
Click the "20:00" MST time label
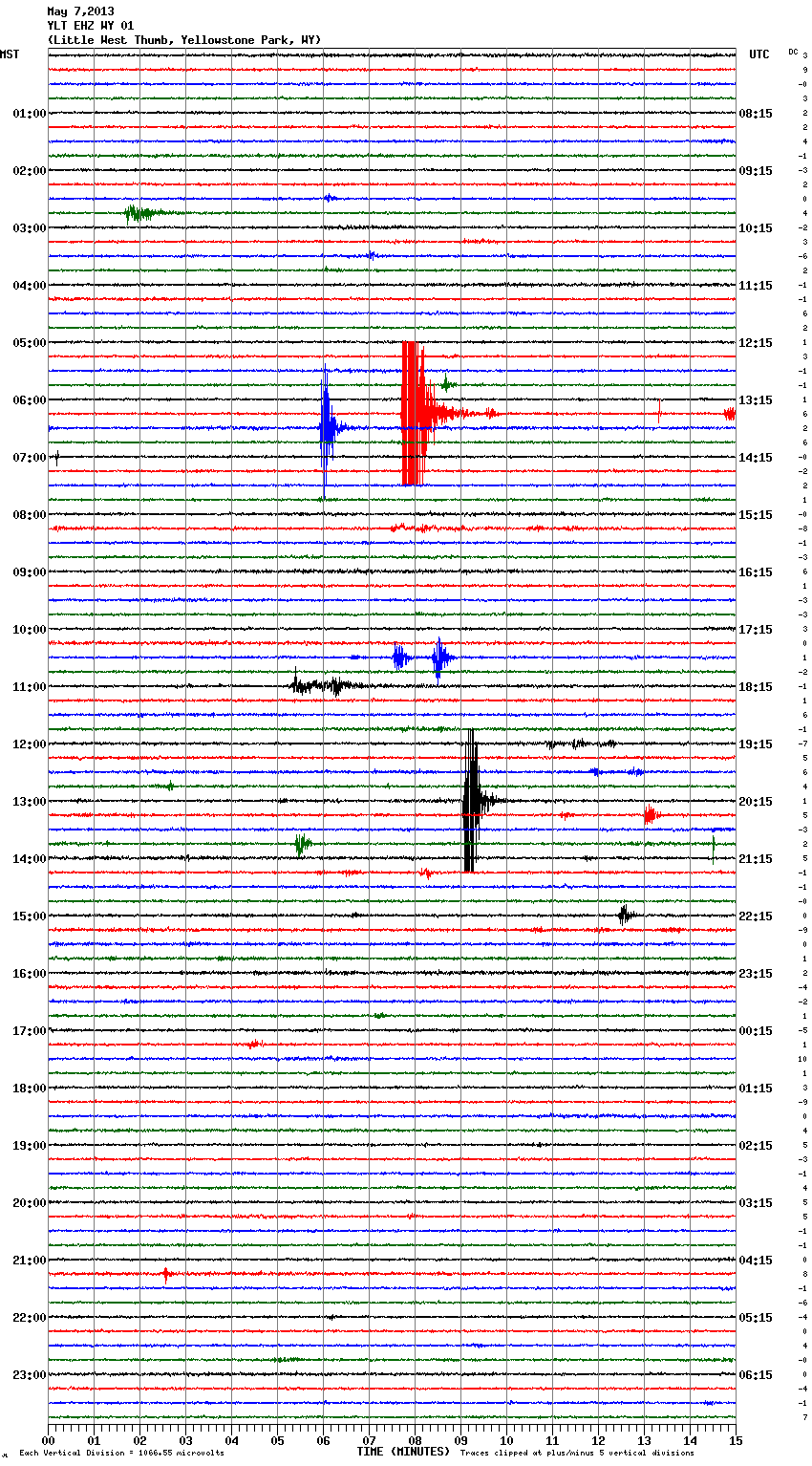coord(30,1203)
